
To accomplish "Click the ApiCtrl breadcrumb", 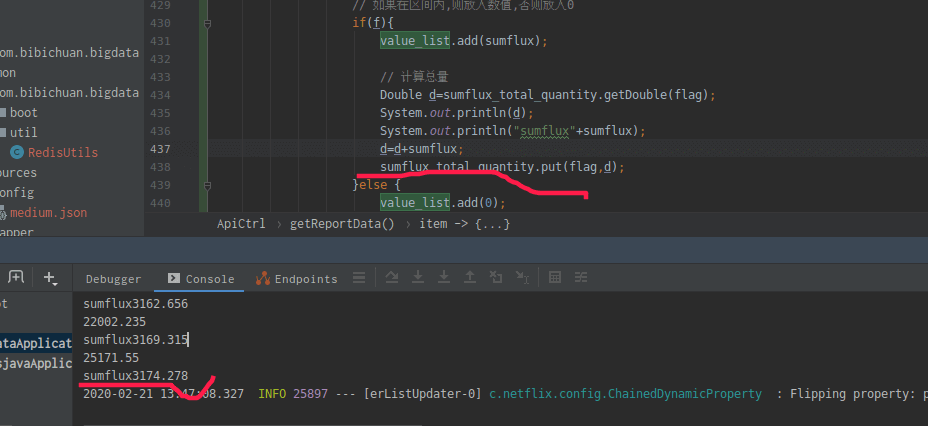I will (241, 224).
